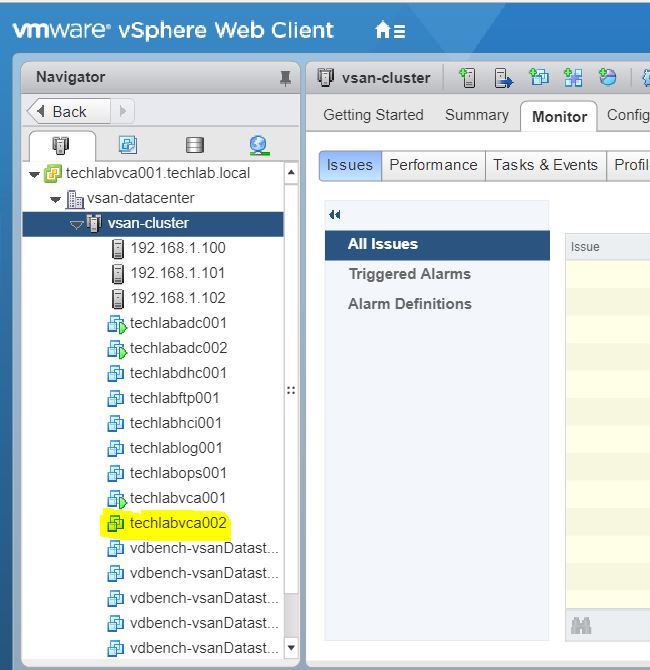Click host icon for 192.168.1.100
This screenshot has height=670, width=650.
[x=118, y=249]
